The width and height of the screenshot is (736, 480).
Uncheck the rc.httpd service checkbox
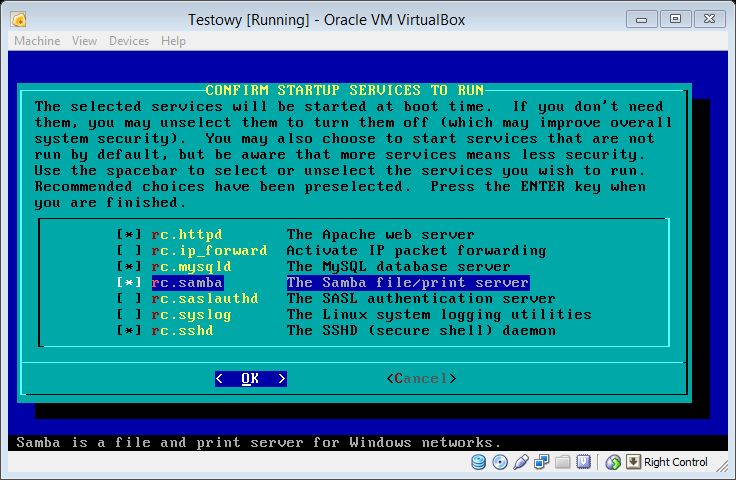[x=129, y=234]
